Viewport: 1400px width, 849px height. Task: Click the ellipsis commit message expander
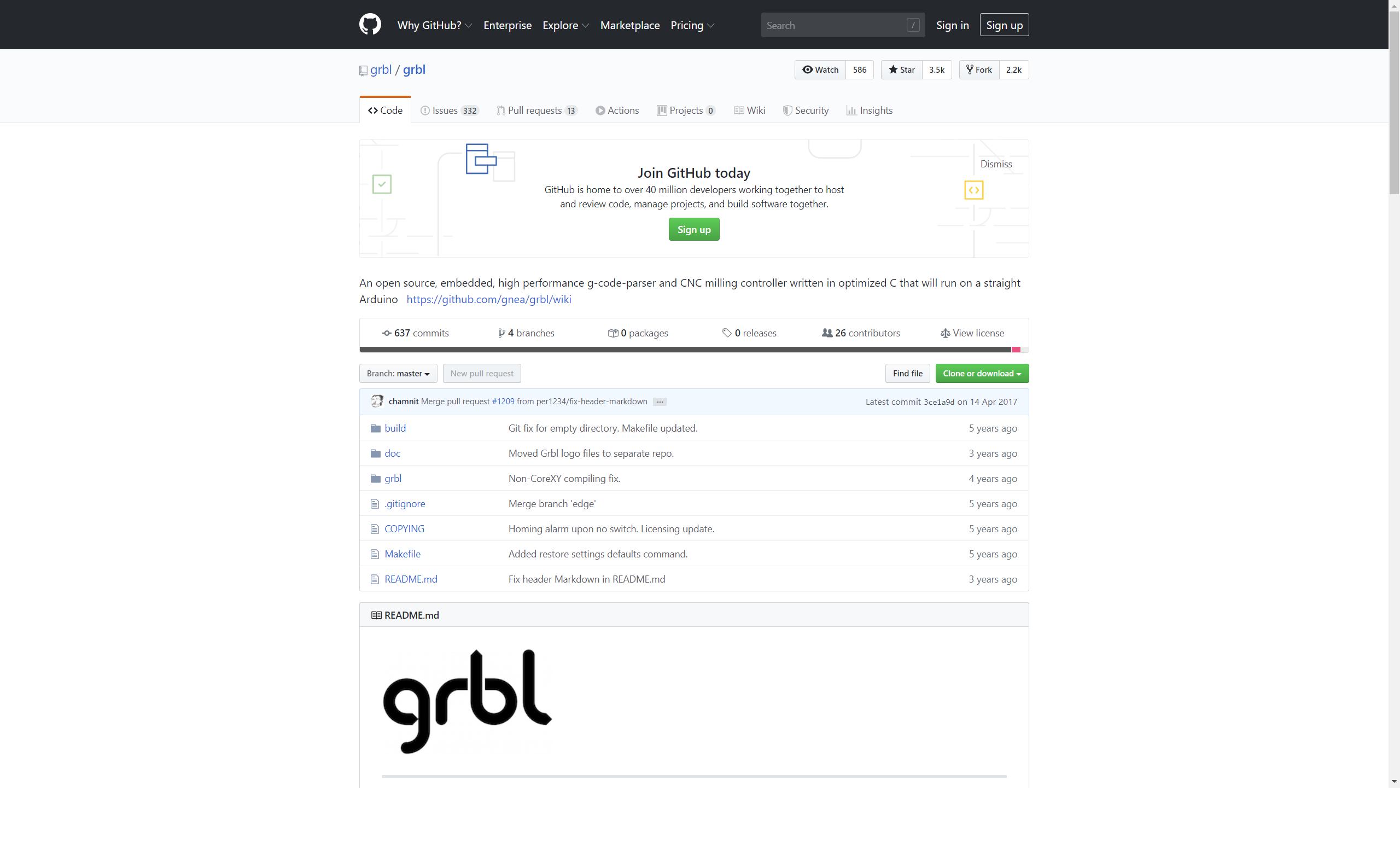click(659, 402)
